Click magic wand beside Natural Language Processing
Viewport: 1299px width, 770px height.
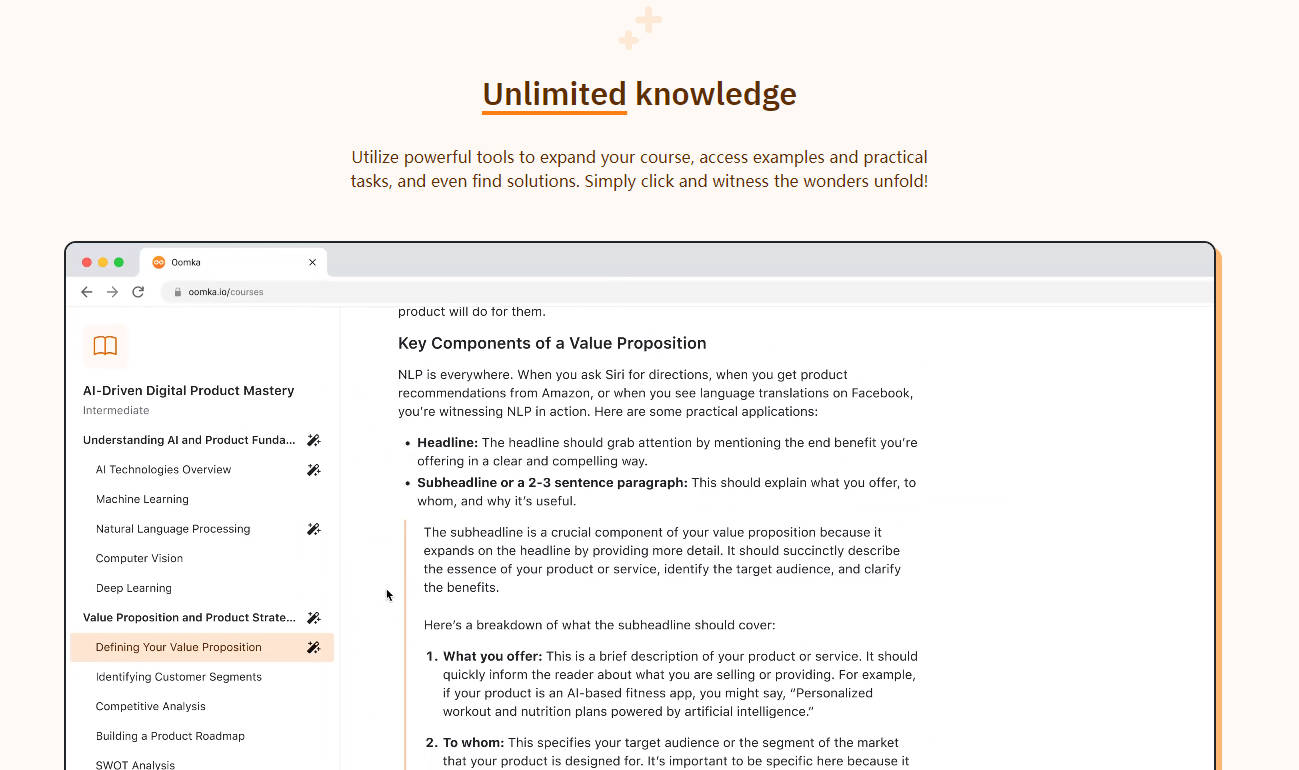point(313,529)
